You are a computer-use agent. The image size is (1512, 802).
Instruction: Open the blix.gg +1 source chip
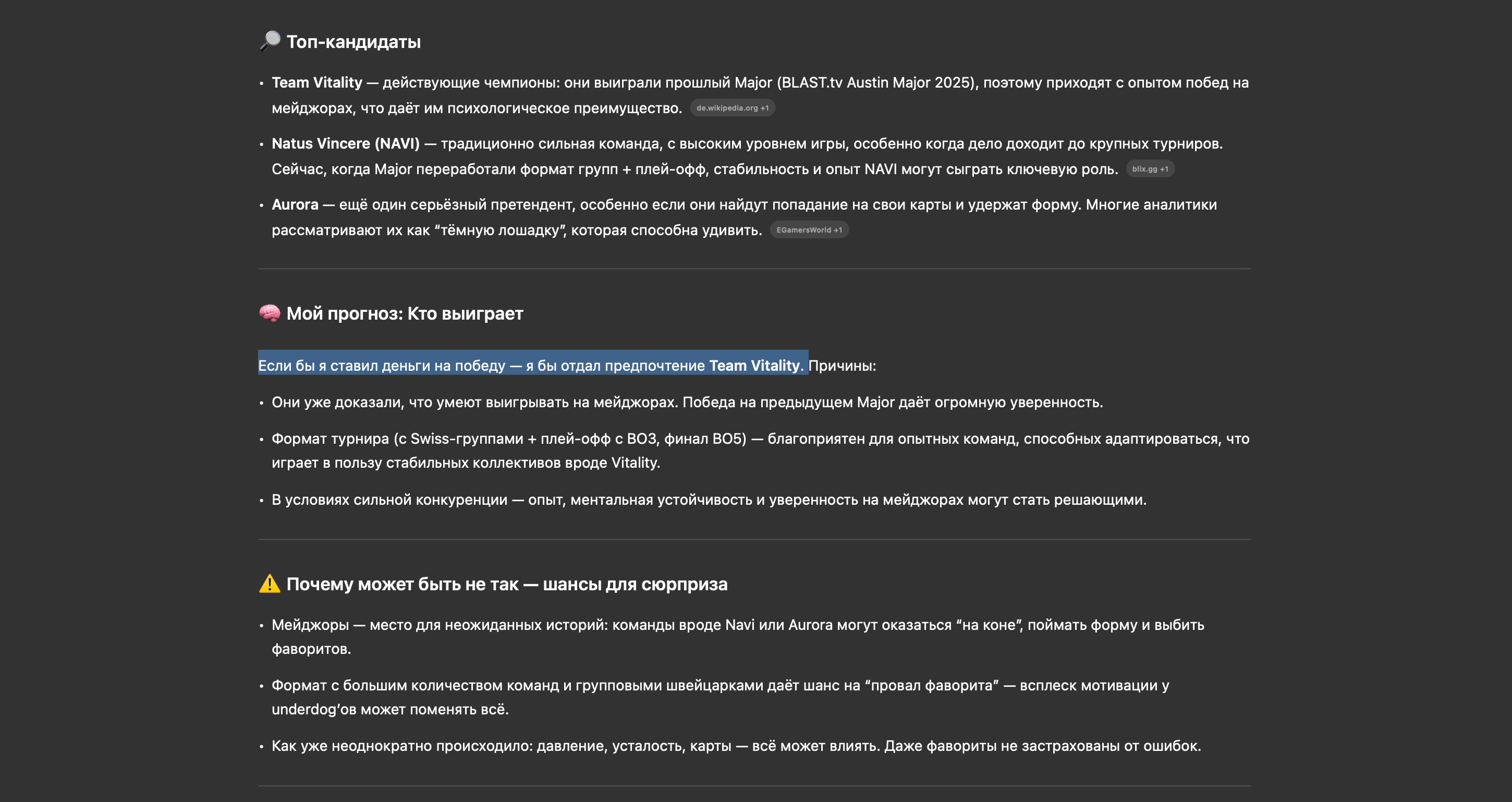pyautogui.click(x=1149, y=169)
